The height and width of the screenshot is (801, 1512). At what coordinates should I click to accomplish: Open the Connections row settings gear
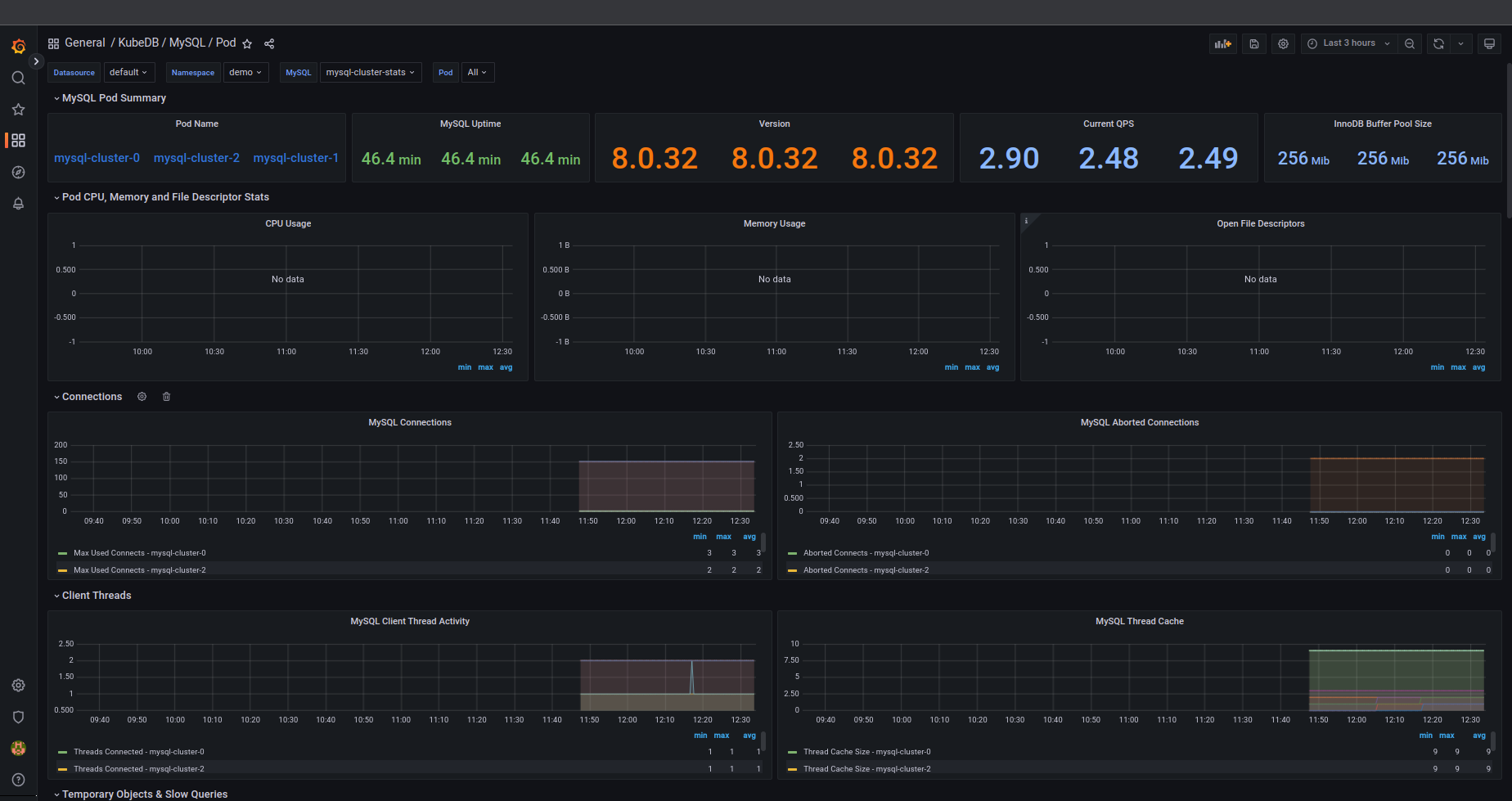[142, 396]
